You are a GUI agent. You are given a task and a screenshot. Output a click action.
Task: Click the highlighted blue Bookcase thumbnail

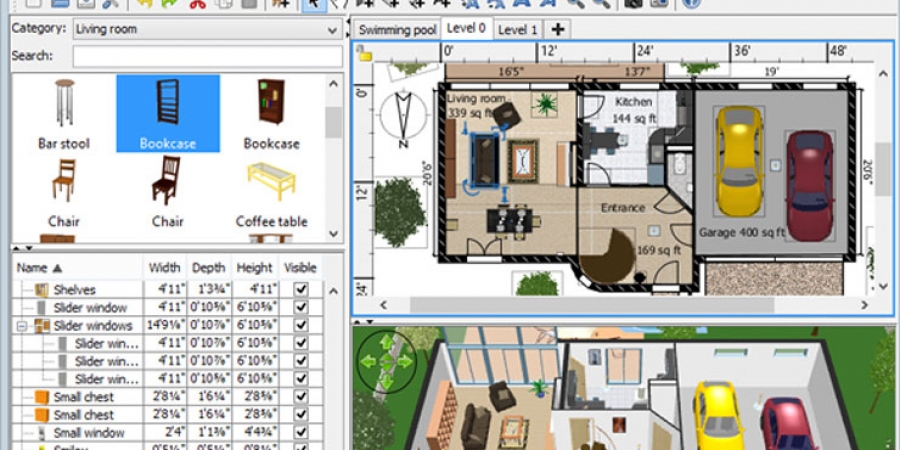[167, 112]
